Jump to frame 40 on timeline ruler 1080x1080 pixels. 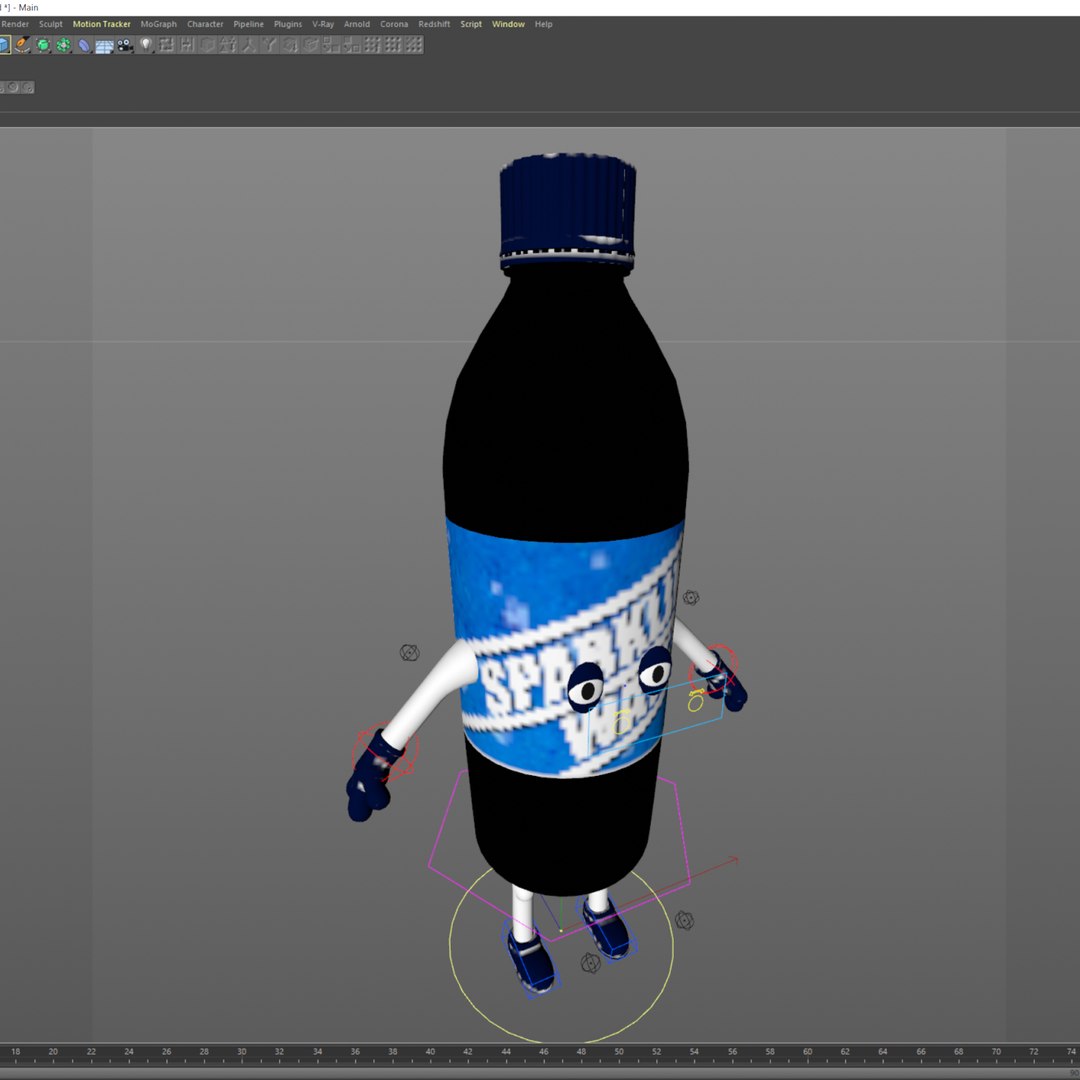point(430,1052)
